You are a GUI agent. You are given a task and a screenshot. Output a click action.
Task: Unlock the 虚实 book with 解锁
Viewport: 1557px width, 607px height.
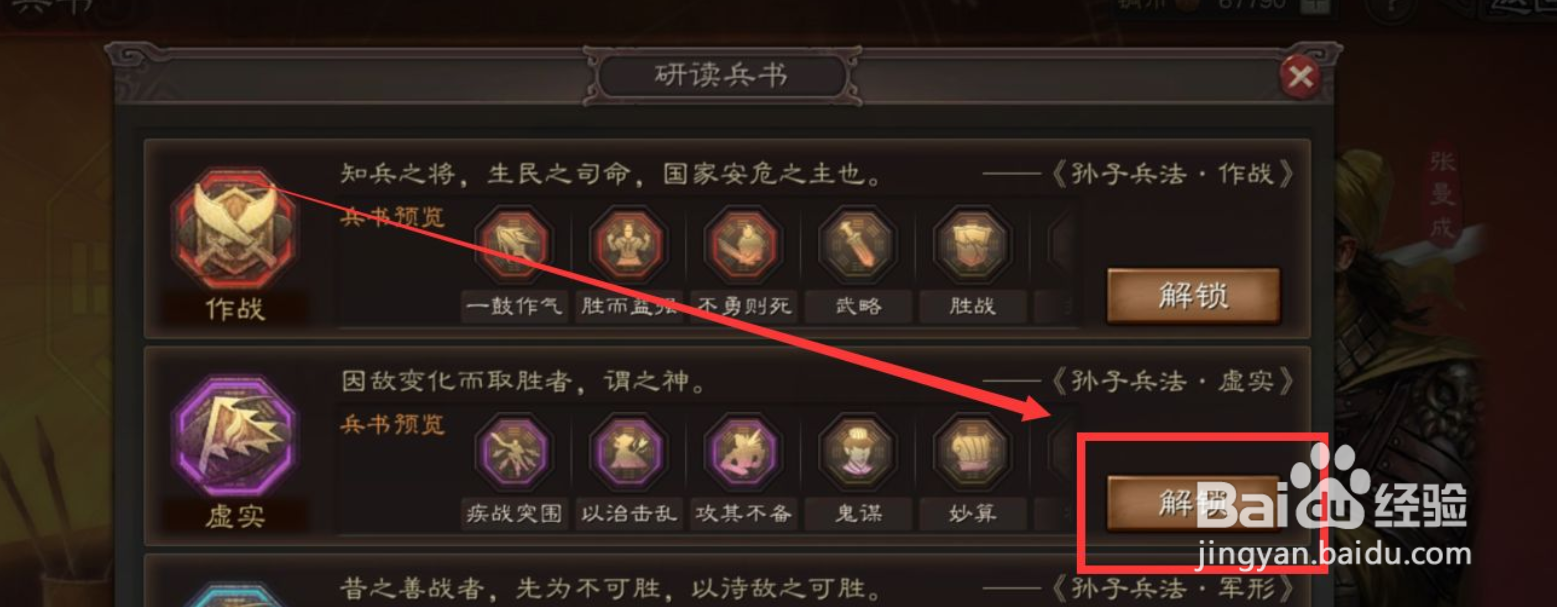coord(1193,503)
